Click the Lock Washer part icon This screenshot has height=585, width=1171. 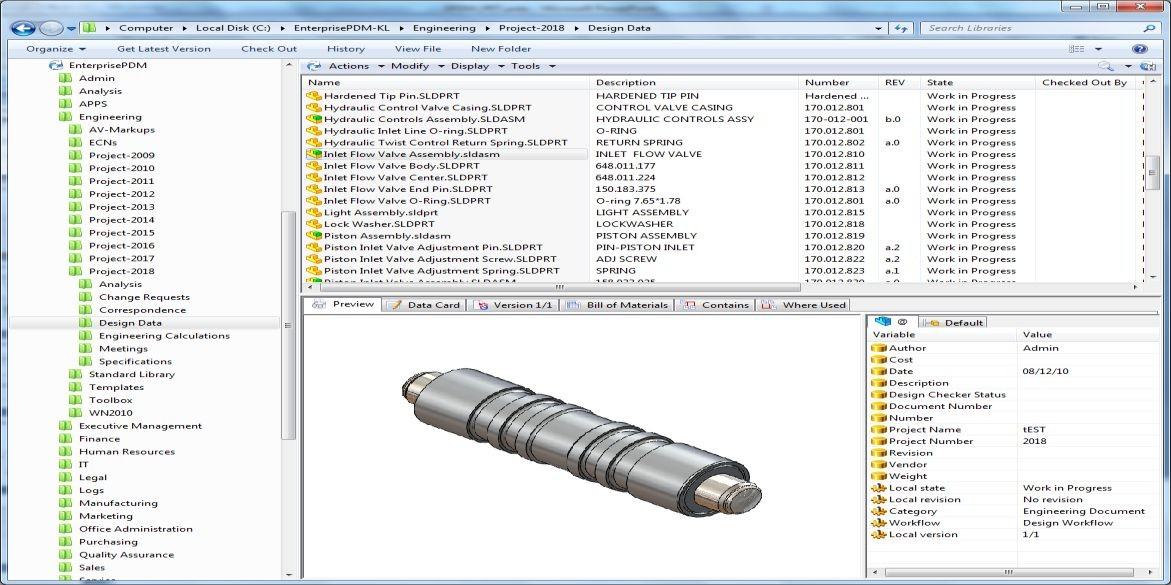314,224
